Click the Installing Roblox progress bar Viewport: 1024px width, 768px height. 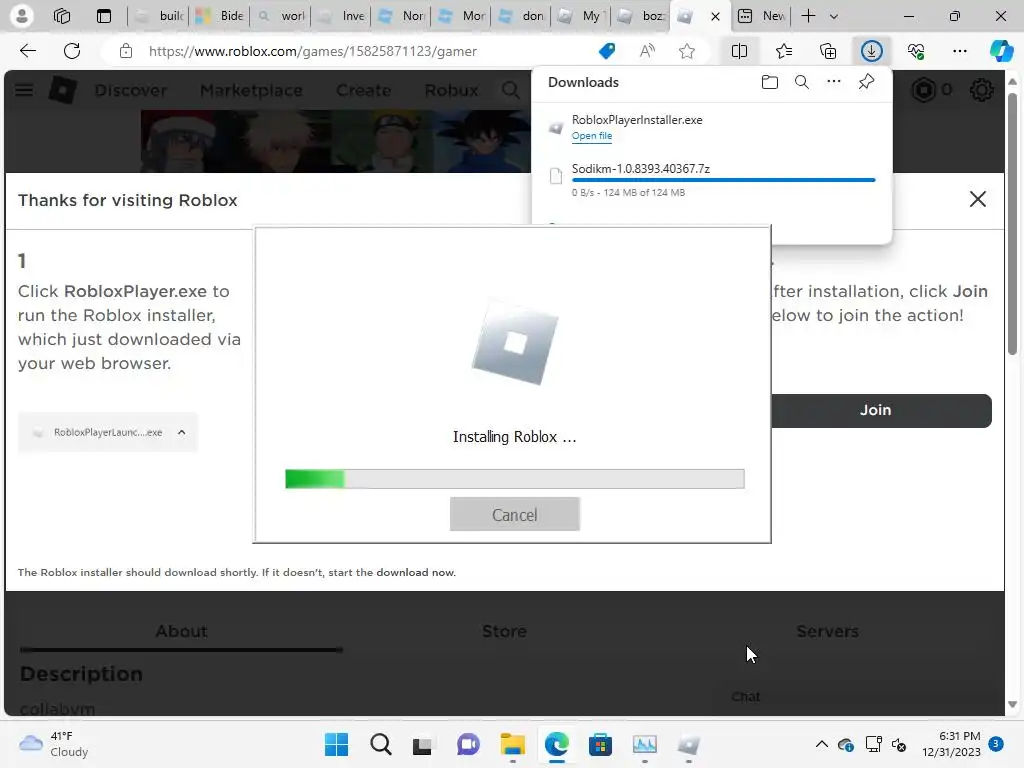515,479
